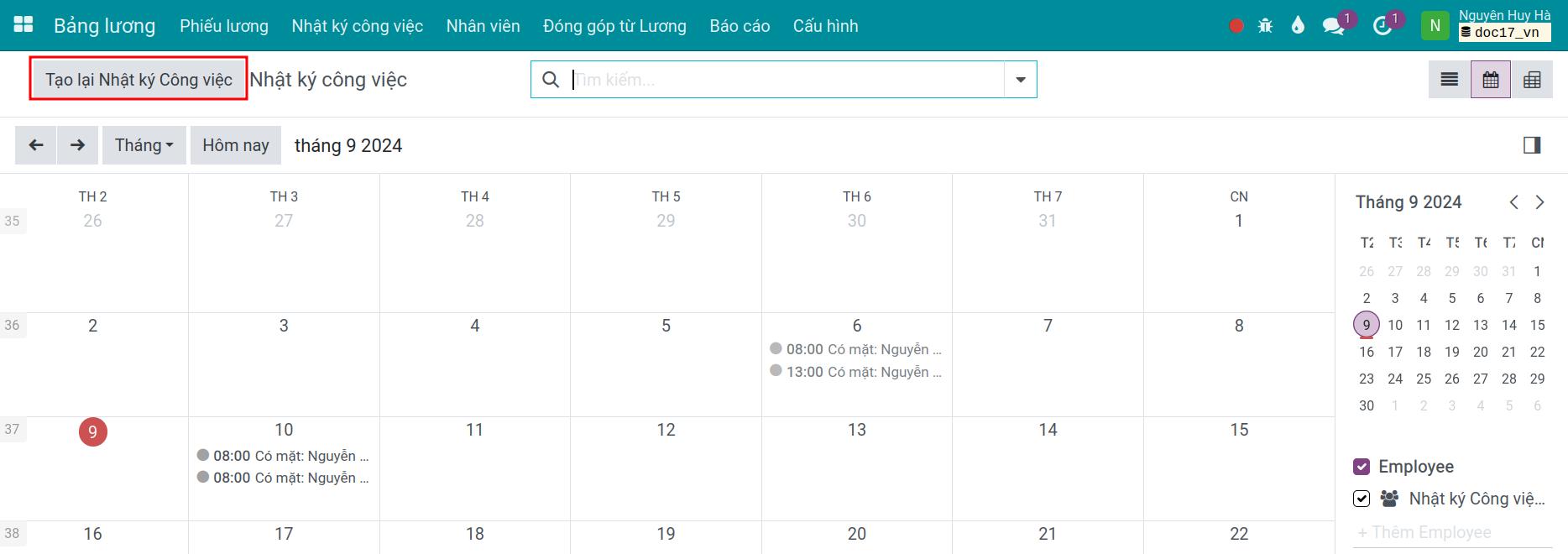Open the activities clock icon
This screenshot has height=554, width=1568.
[1382, 26]
